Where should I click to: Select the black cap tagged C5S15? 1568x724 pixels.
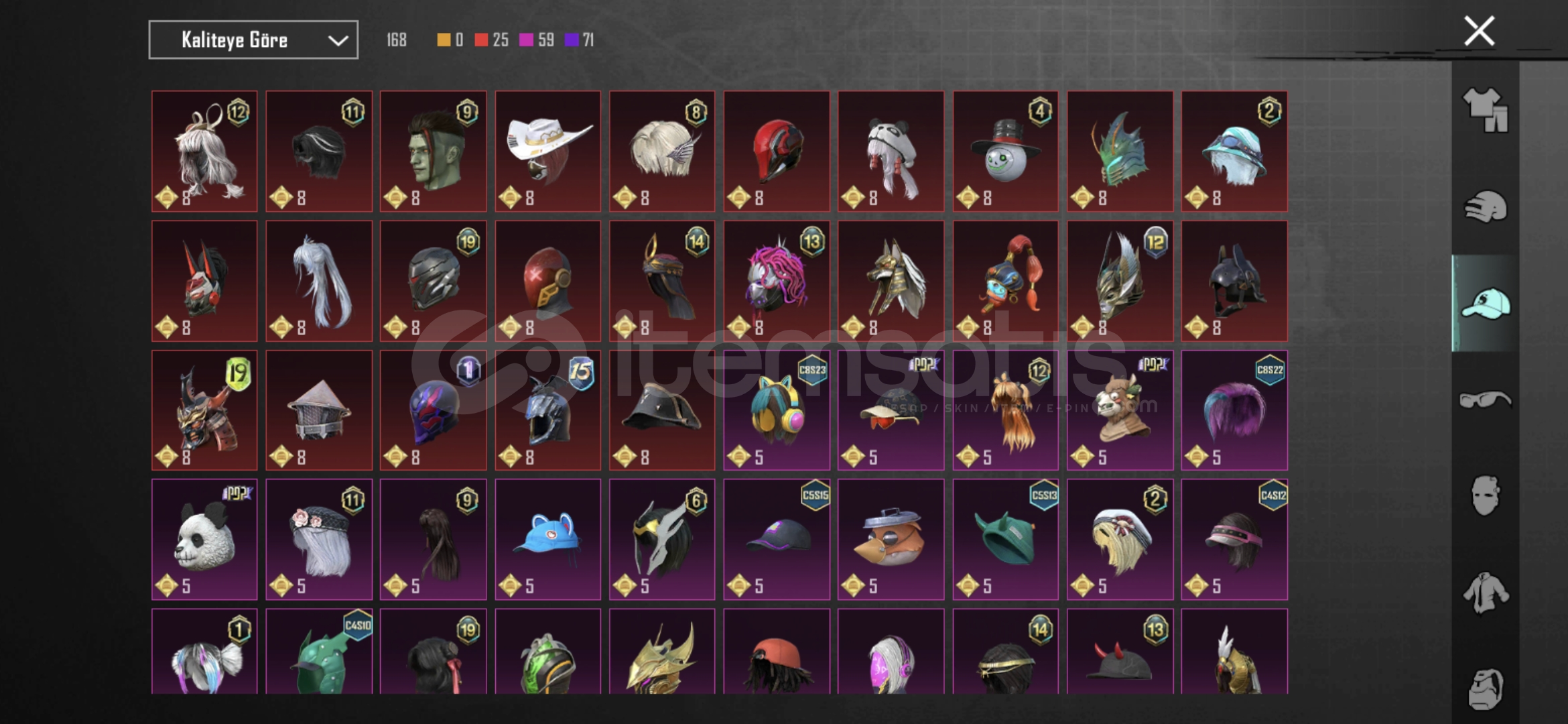point(777,539)
